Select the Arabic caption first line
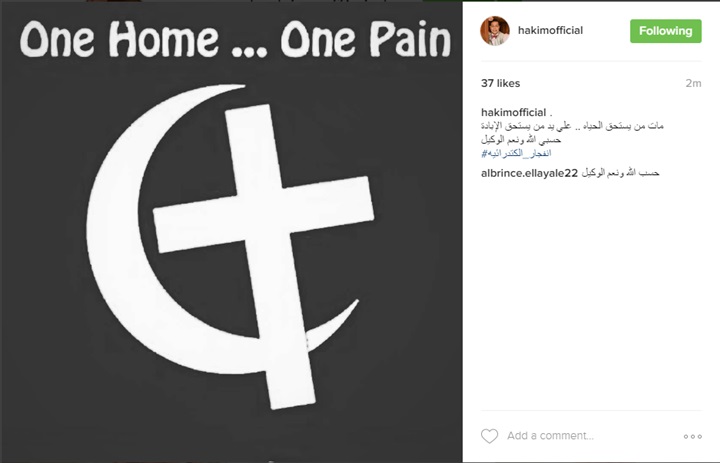This screenshot has width=720, height=463. (572, 126)
